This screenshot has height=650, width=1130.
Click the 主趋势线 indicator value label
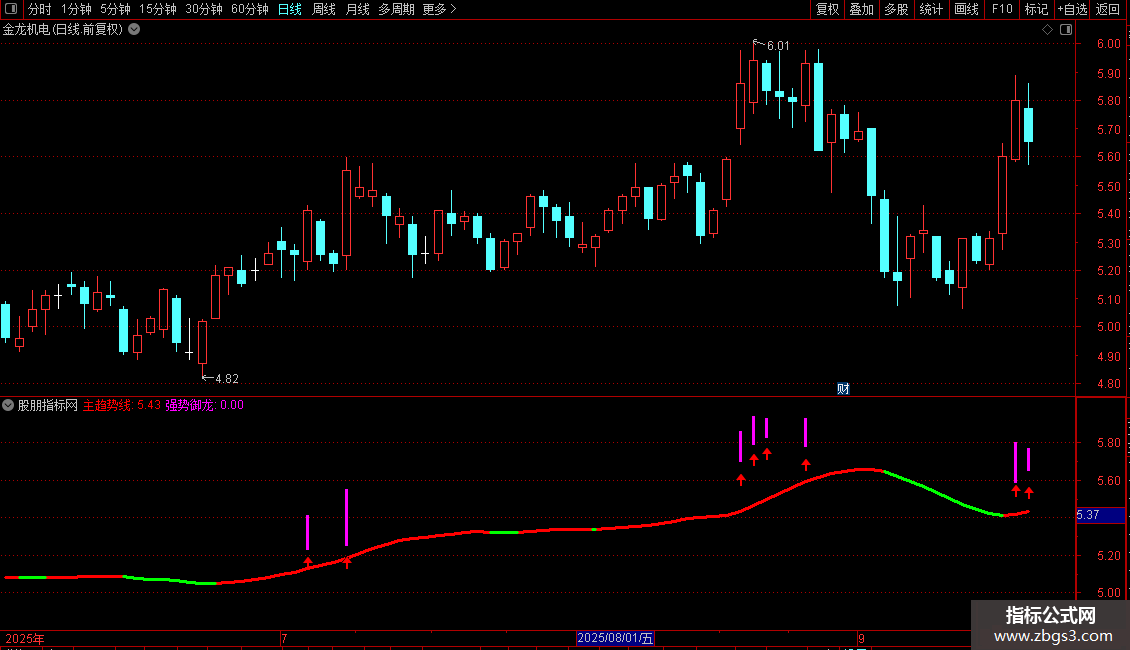[x=122, y=405]
